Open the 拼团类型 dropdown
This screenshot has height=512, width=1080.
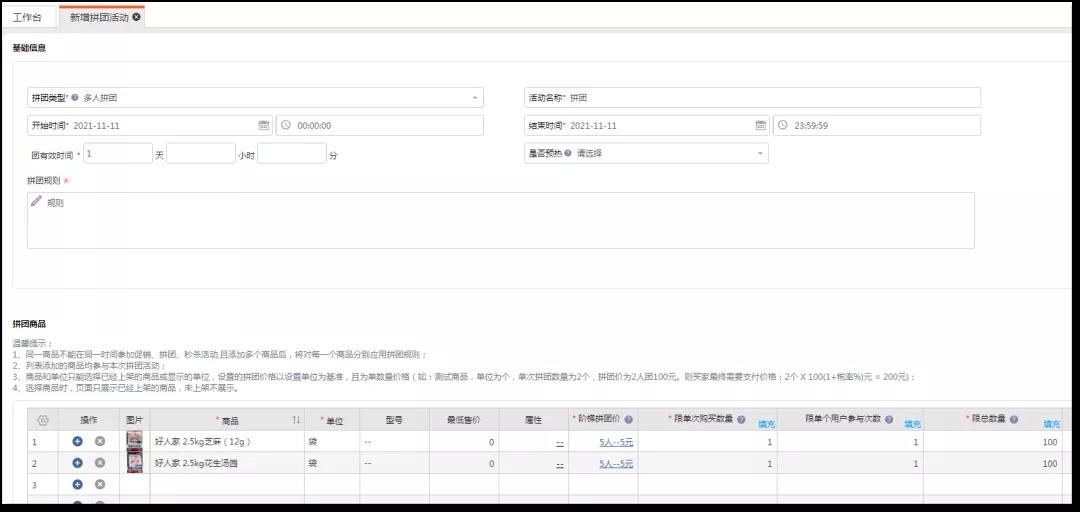pos(474,98)
